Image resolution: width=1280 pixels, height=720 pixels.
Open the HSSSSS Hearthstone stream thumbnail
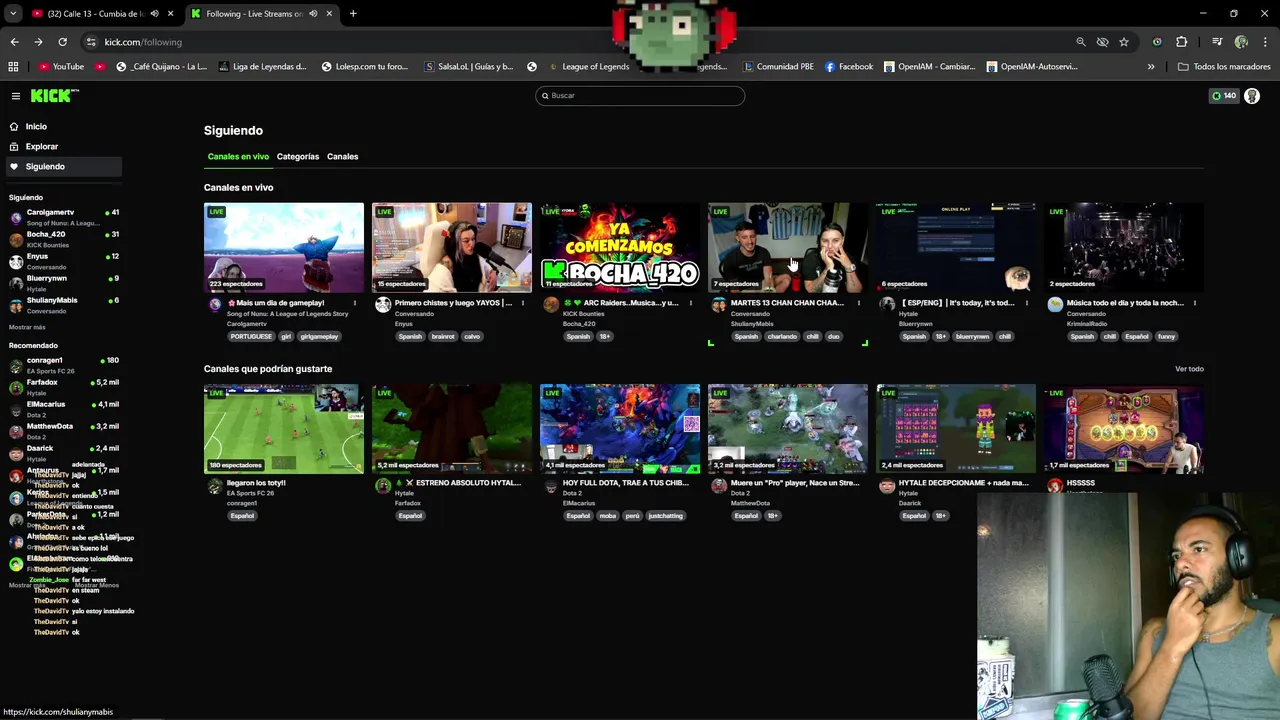pos(1124,429)
